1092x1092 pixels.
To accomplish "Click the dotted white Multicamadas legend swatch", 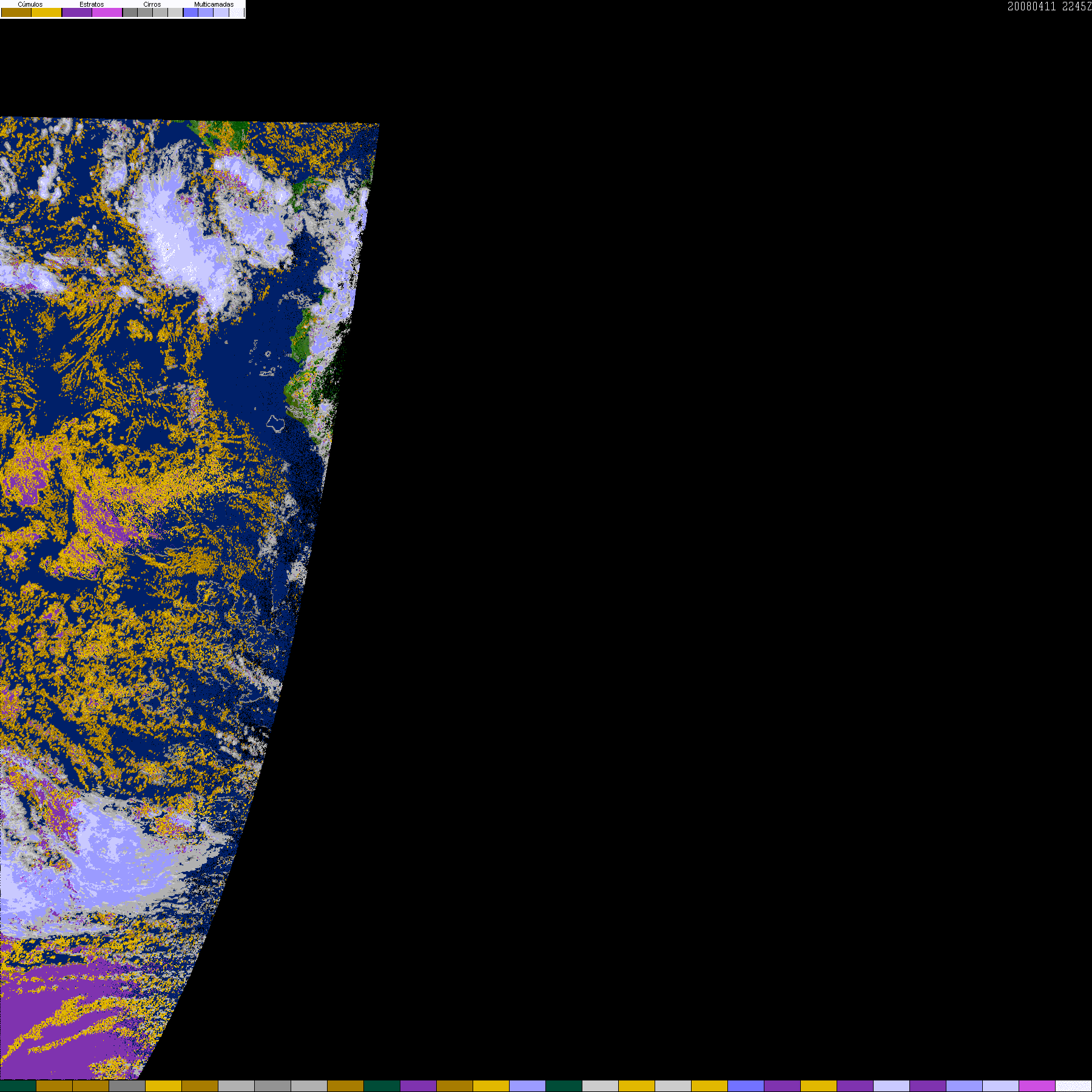I will (x=237, y=12).
